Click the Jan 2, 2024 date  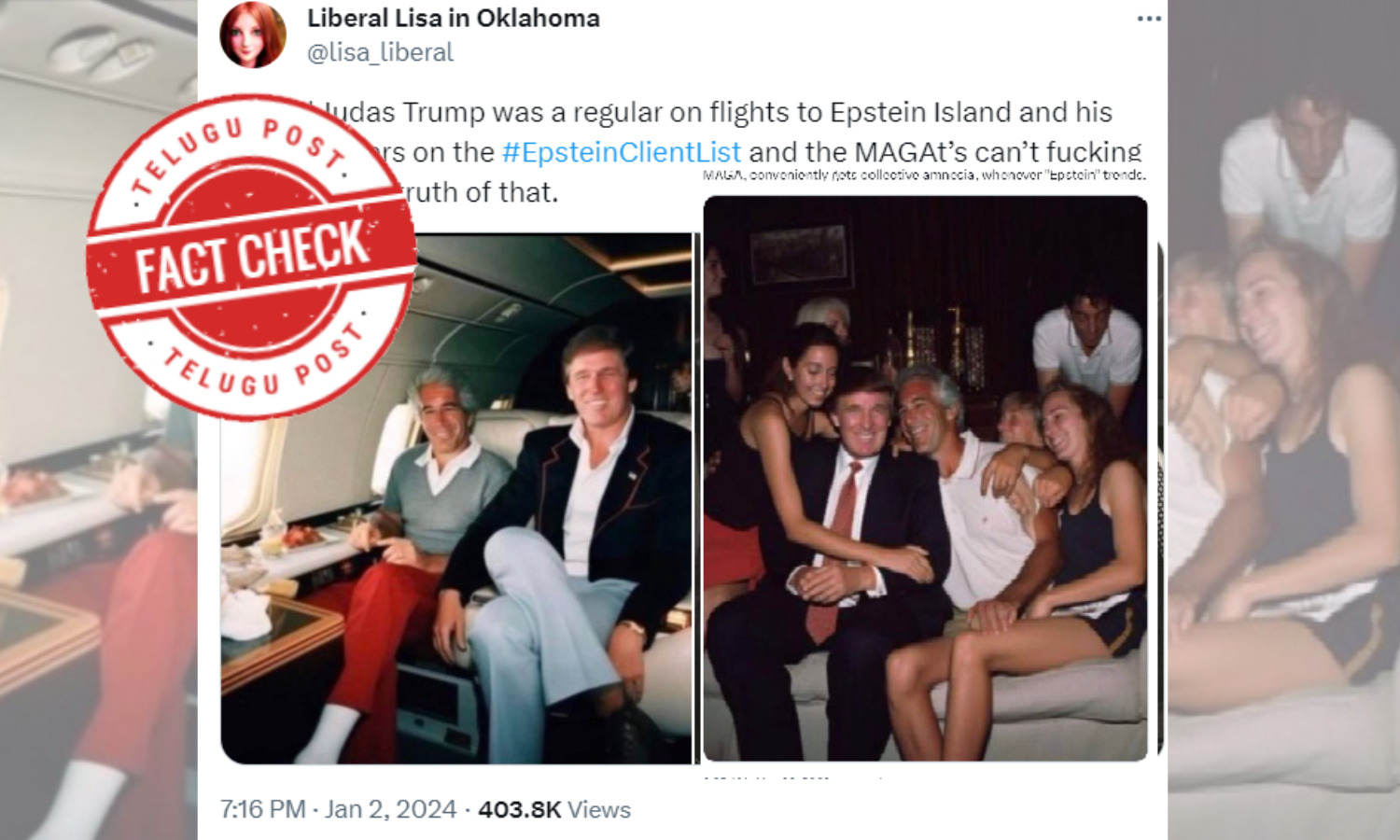pyautogui.click(x=390, y=809)
